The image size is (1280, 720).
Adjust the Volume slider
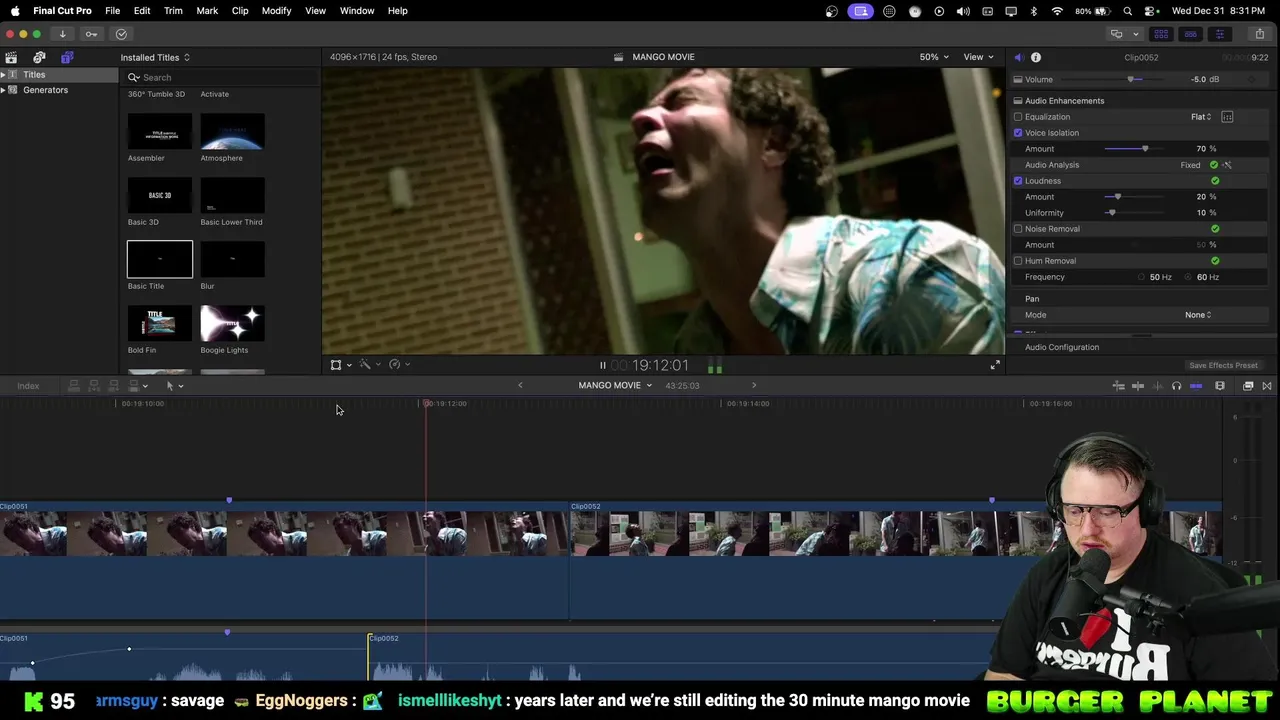[1132, 79]
